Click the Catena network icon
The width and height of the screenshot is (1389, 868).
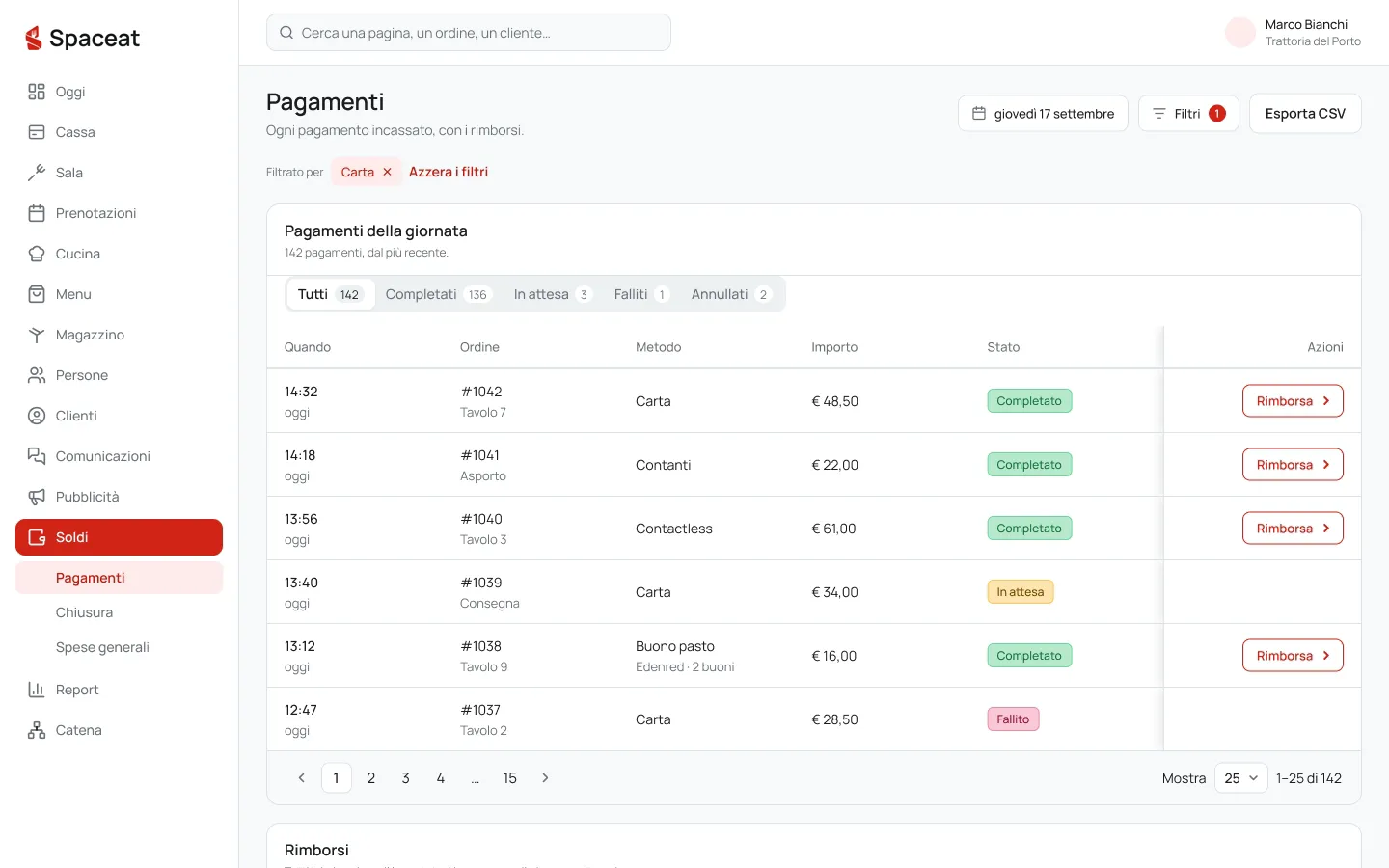pyautogui.click(x=37, y=730)
